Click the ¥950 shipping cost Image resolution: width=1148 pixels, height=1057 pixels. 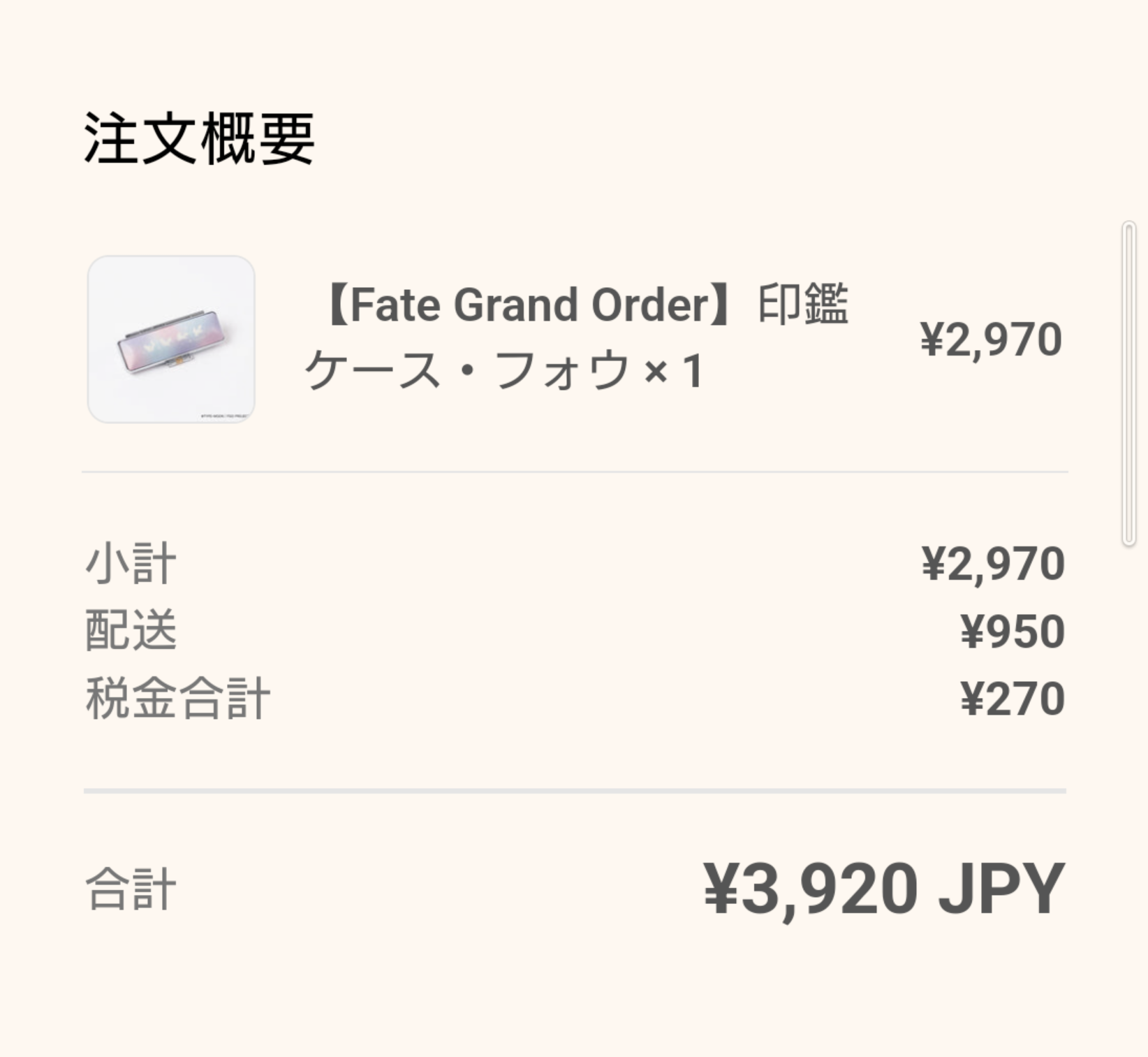click(1013, 631)
